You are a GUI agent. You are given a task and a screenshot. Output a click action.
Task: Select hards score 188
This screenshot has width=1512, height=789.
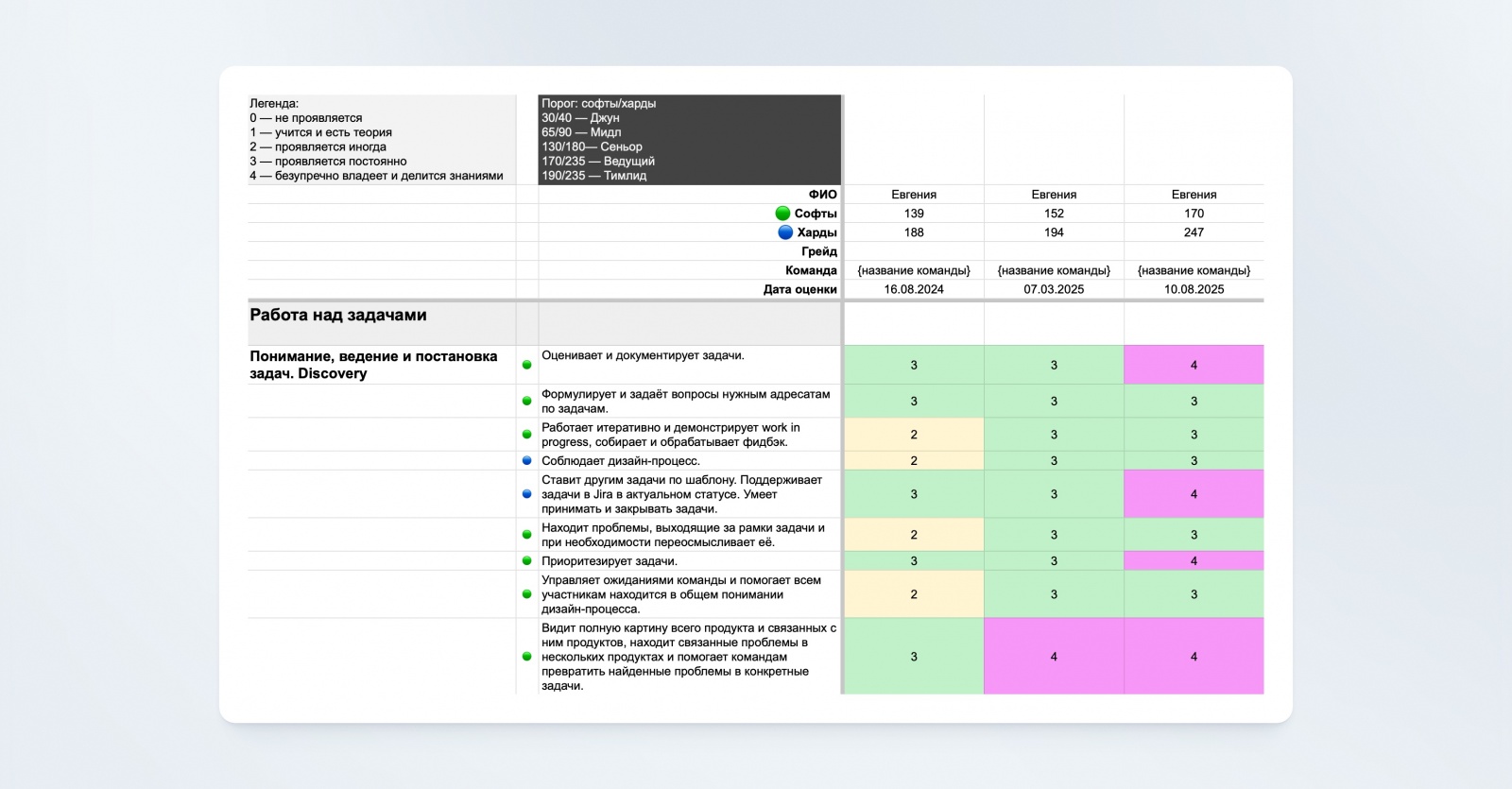tap(914, 232)
